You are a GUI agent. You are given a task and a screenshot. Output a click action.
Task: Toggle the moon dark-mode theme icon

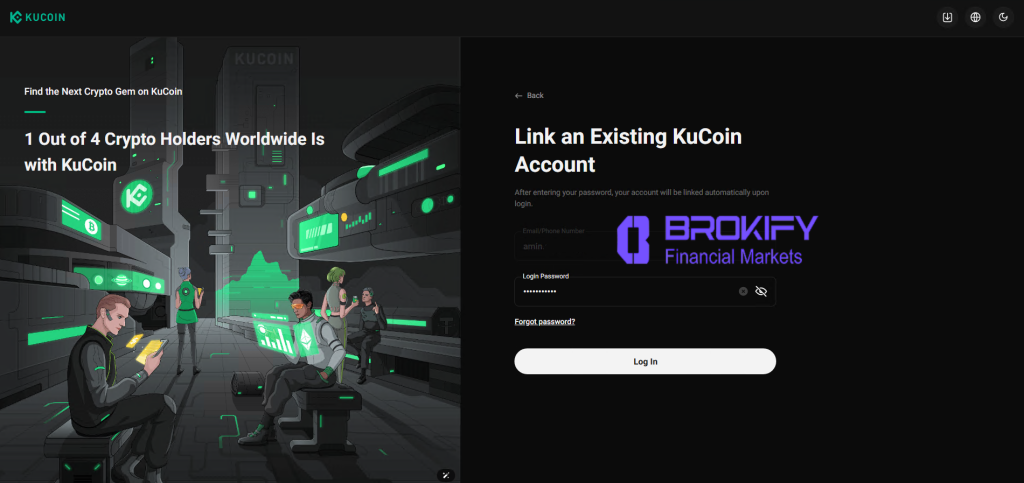tap(1003, 18)
